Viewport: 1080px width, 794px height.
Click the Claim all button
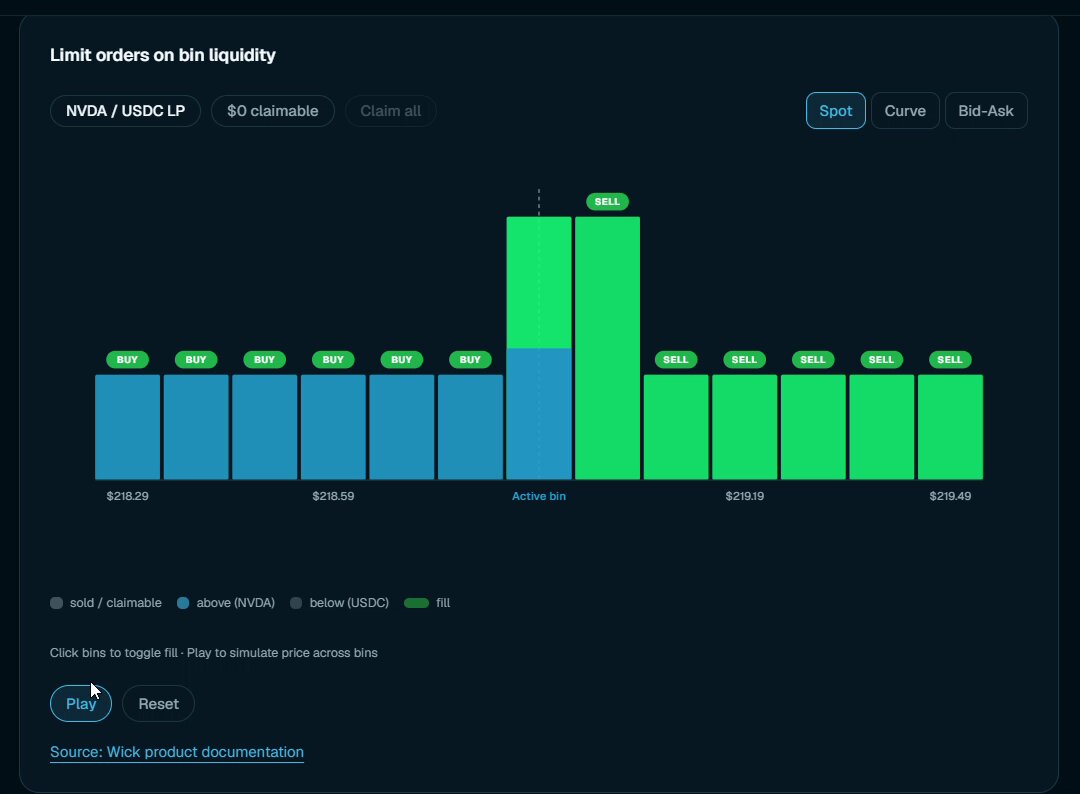tap(391, 111)
